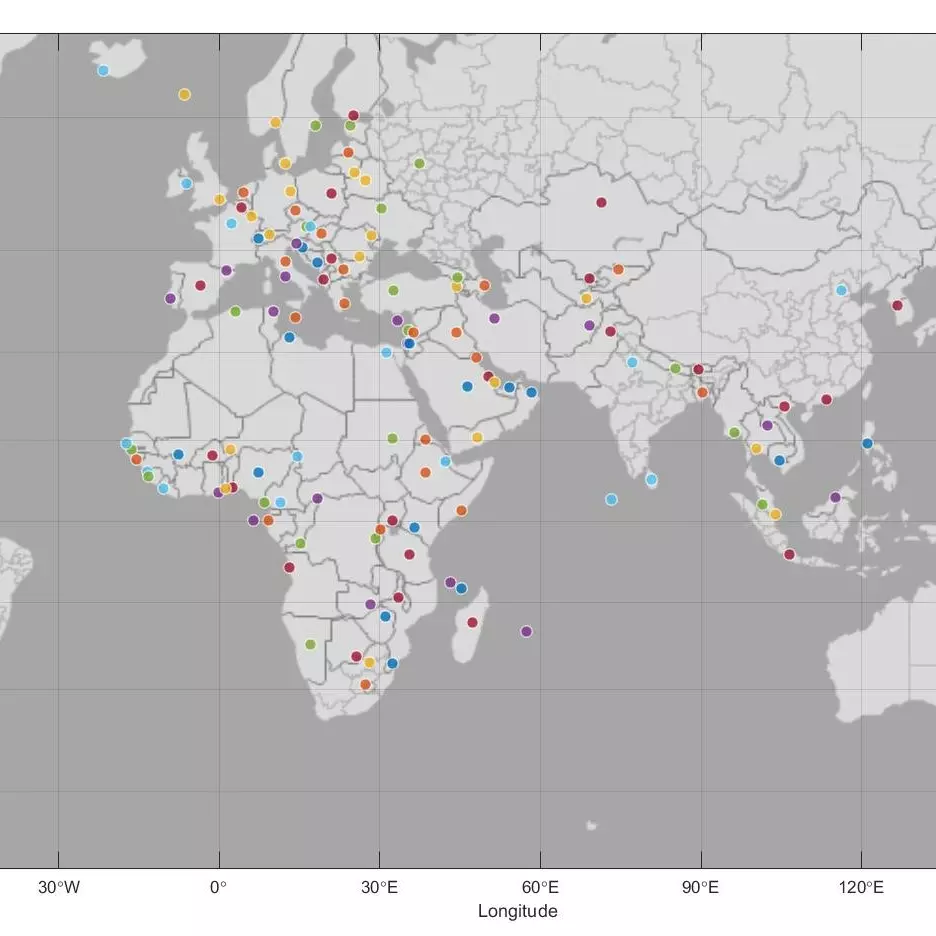Click the green marker in Namibia
This screenshot has width=936, height=936.
[311, 644]
